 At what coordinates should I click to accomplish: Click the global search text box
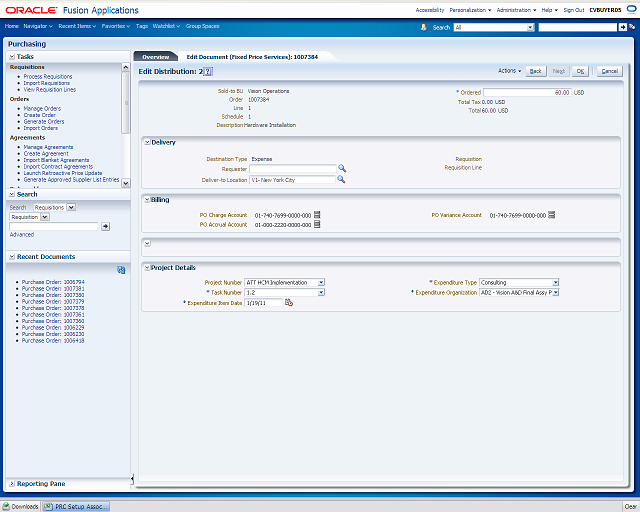[x=578, y=27]
